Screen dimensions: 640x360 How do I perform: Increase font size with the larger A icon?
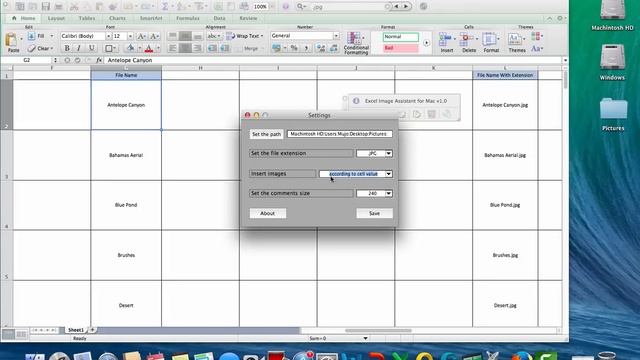tap(141, 36)
